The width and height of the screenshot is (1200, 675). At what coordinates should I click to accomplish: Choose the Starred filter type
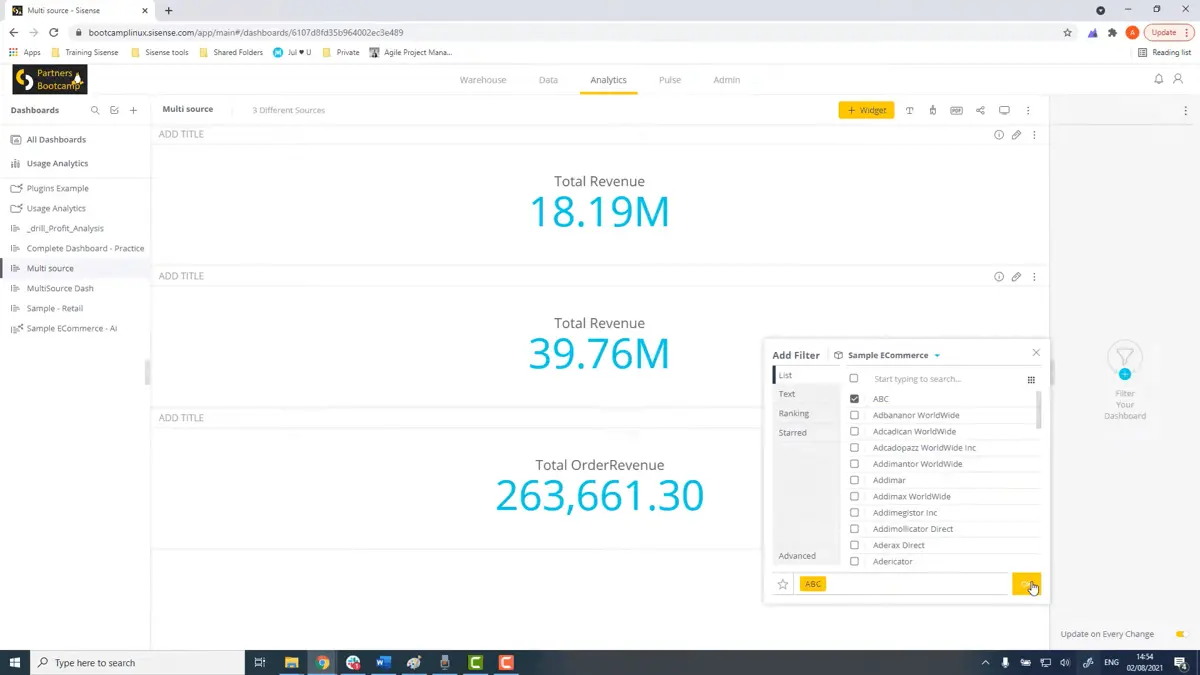click(x=806, y=433)
